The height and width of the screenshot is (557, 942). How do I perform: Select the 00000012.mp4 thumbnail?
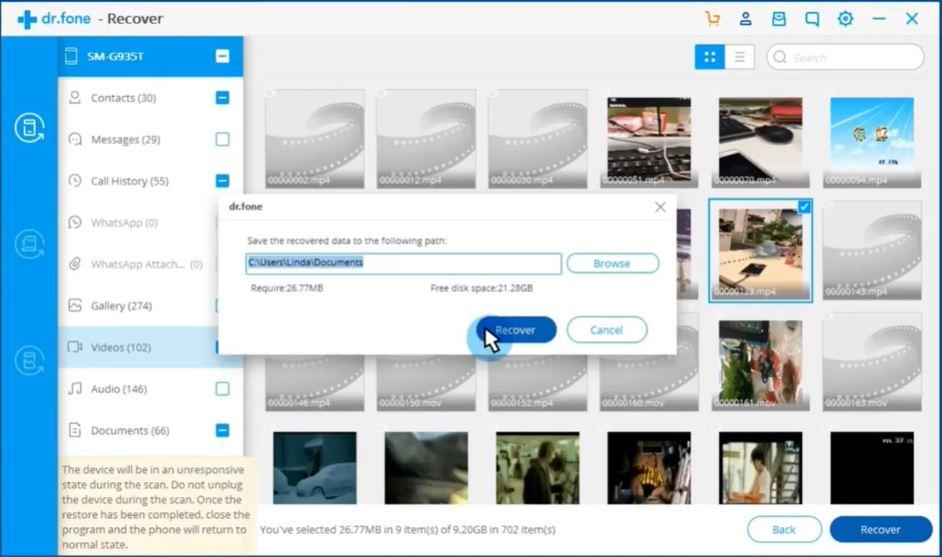pos(426,139)
